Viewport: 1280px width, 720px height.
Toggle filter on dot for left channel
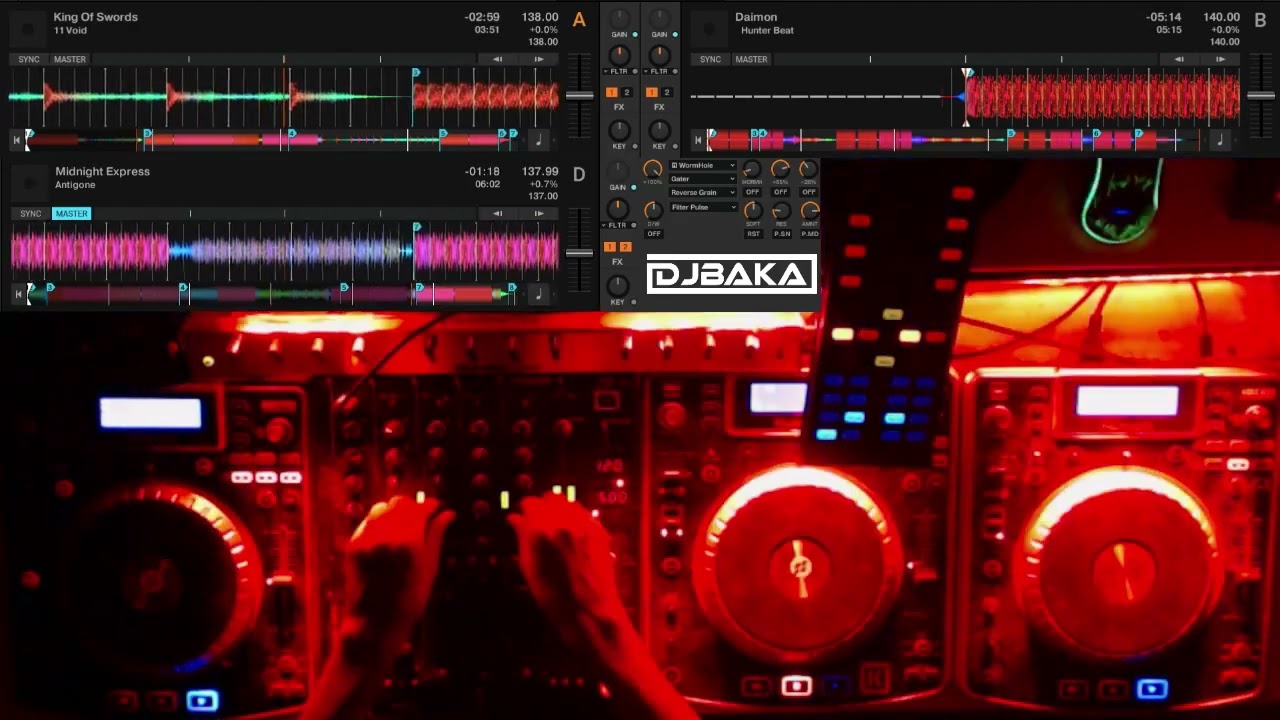tap(635, 71)
